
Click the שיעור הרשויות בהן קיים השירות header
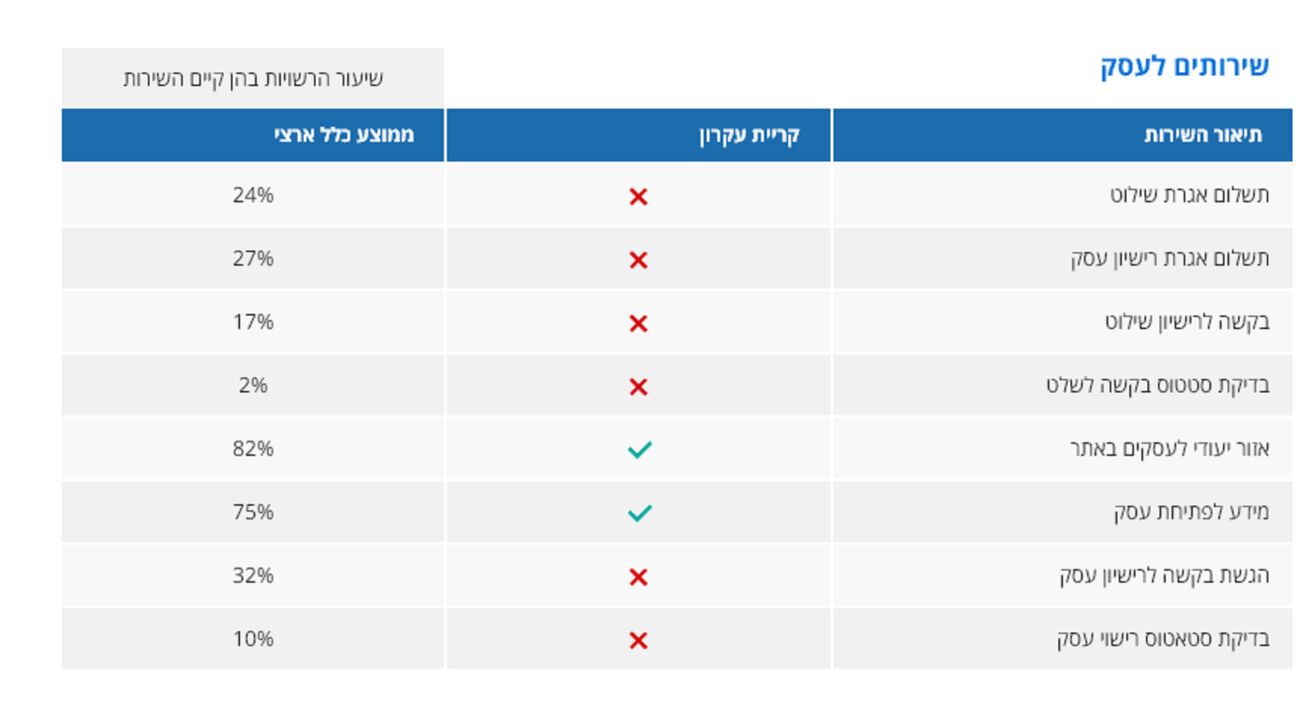(x=253, y=78)
